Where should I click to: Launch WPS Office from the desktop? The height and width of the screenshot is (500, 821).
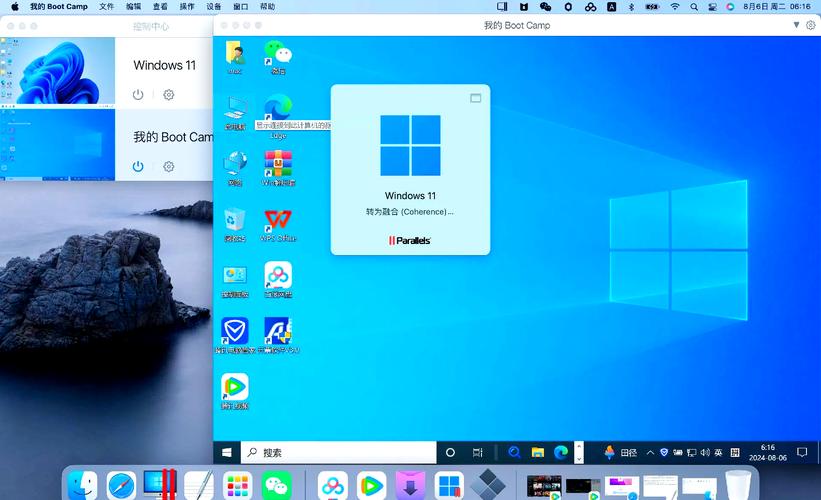pyautogui.click(x=278, y=224)
